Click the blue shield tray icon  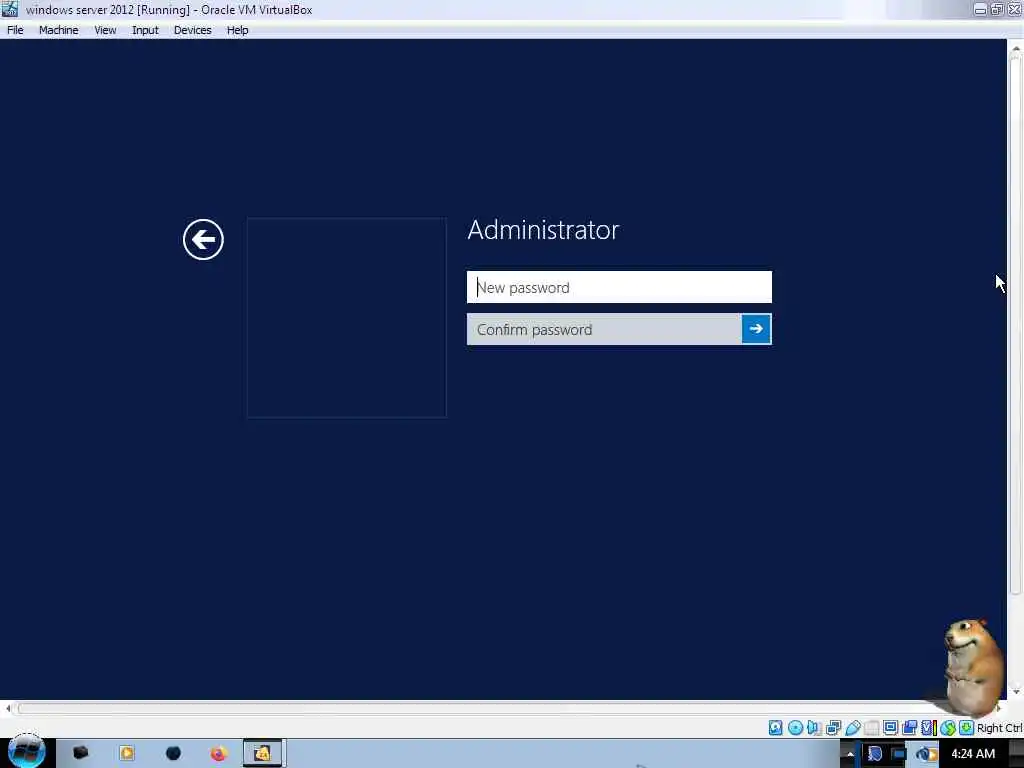875,754
